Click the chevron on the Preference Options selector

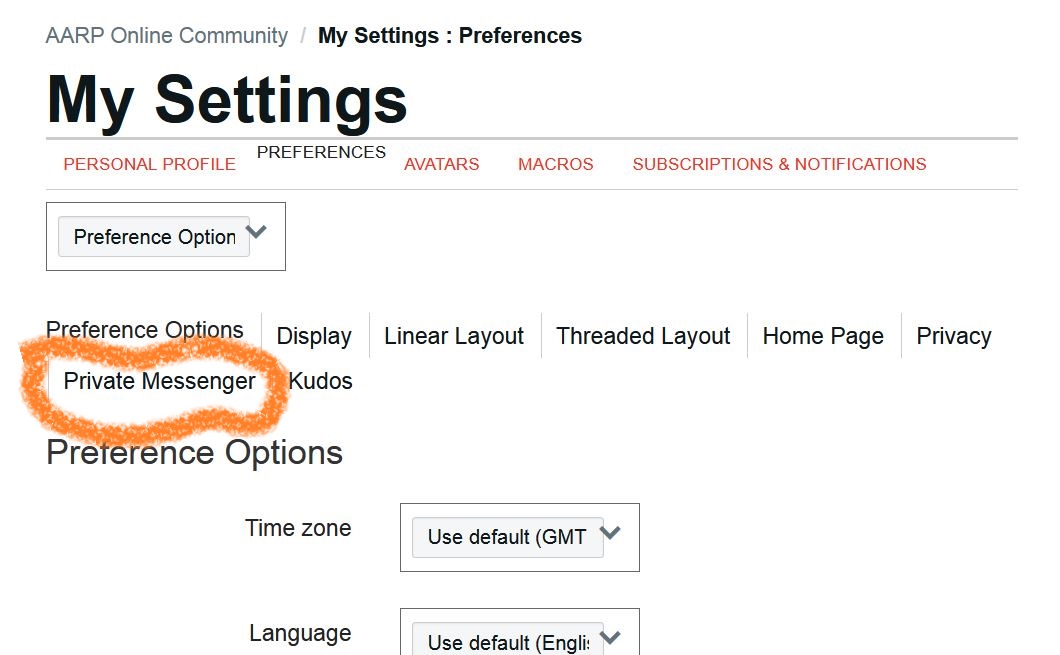click(x=256, y=232)
